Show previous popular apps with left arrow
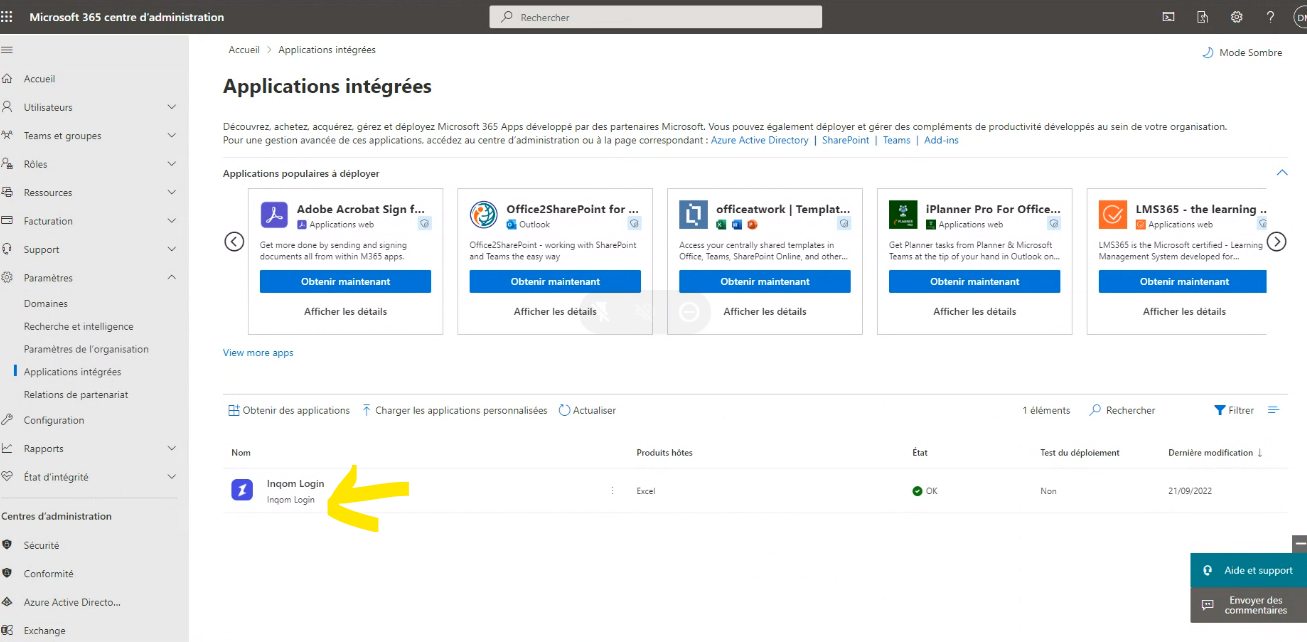The height and width of the screenshot is (642, 1307). click(234, 241)
